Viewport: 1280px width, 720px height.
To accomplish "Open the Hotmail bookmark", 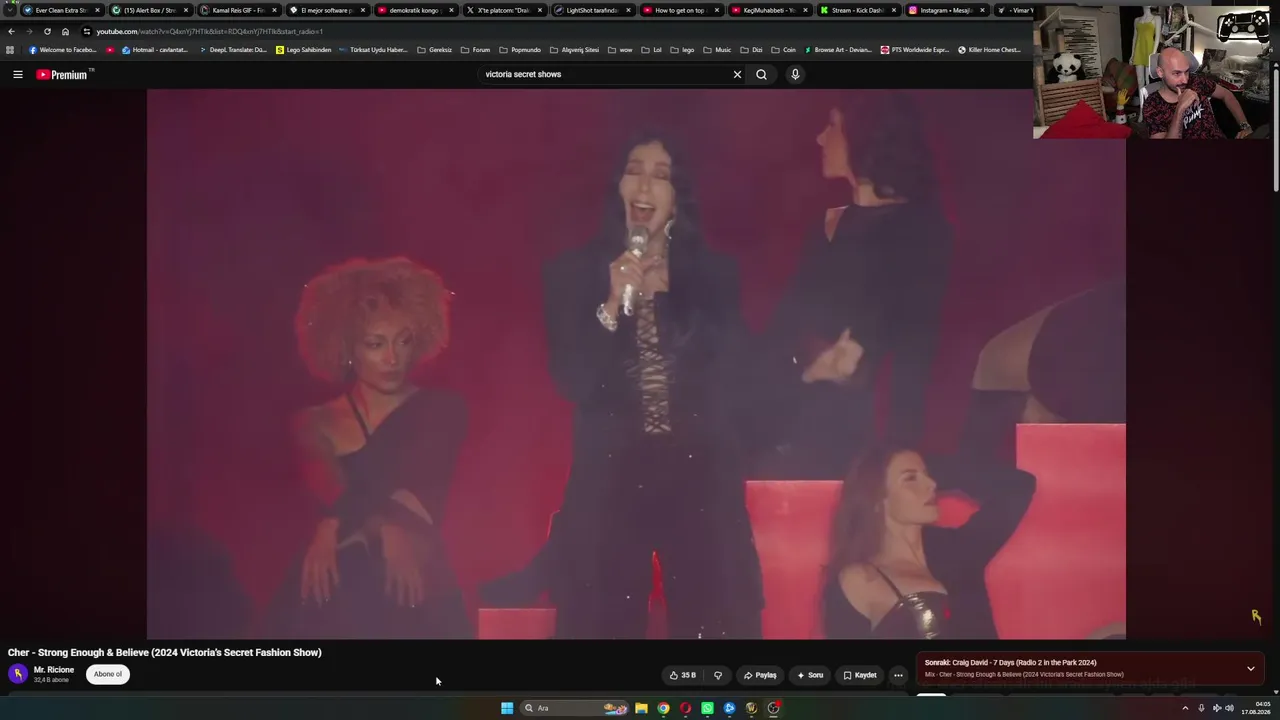I will (155, 50).
